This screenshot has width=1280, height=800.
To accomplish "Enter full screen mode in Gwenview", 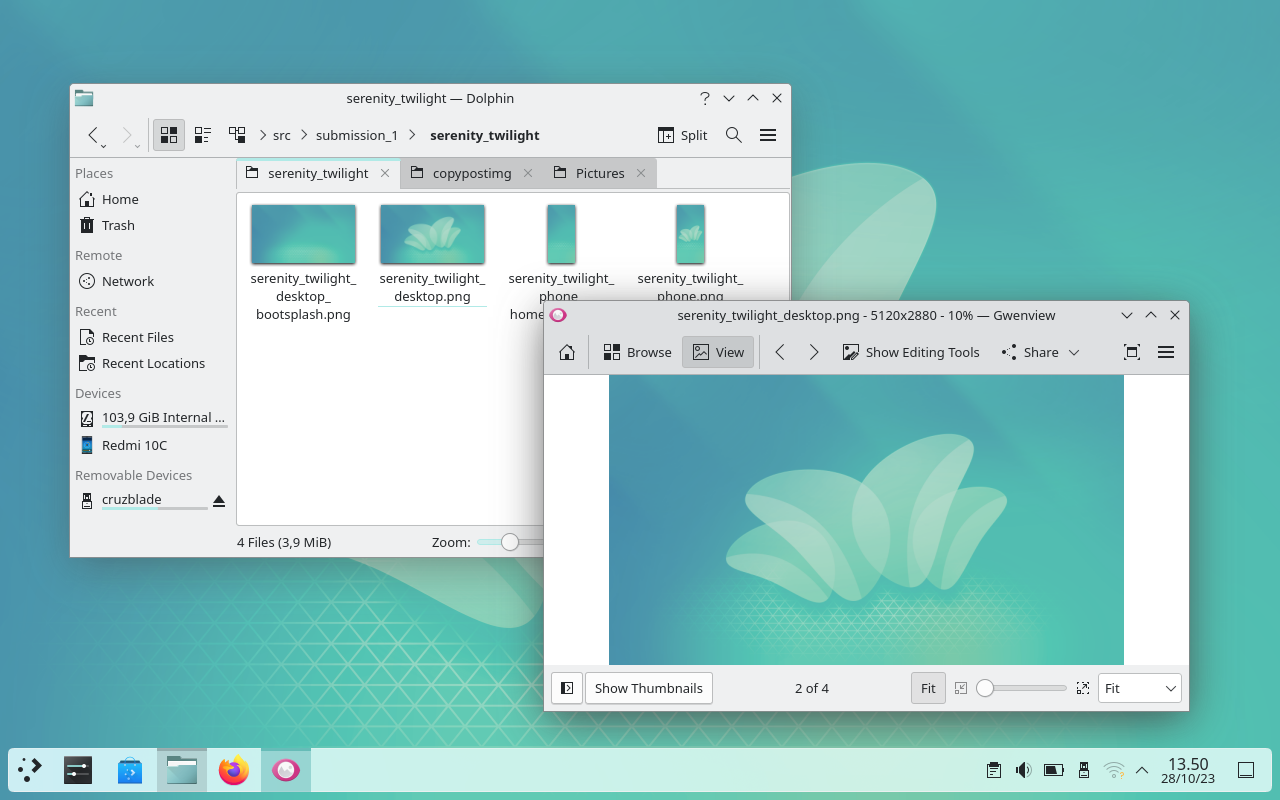I will click(1131, 352).
